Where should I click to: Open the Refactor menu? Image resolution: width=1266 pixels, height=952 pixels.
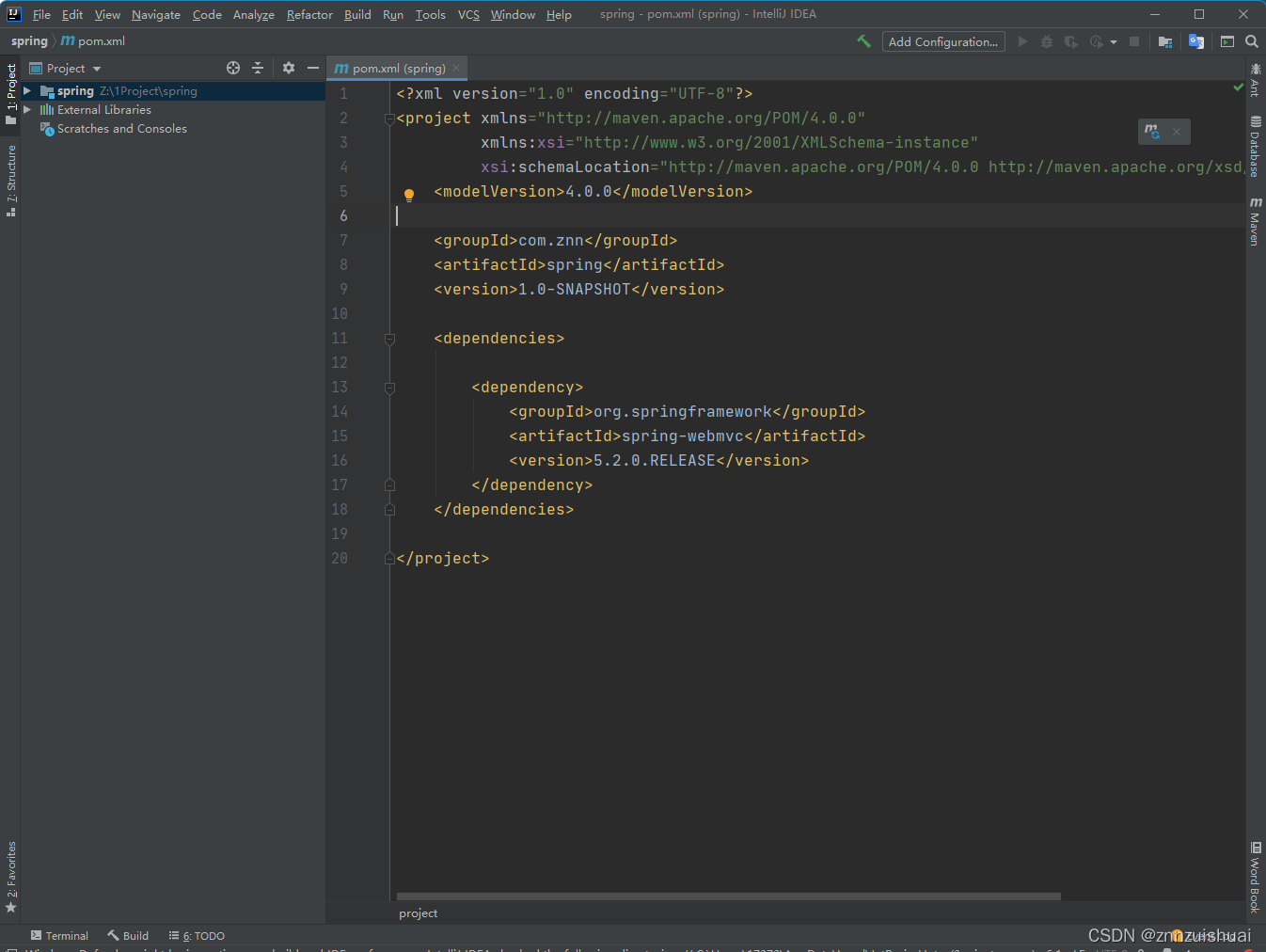tap(309, 14)
